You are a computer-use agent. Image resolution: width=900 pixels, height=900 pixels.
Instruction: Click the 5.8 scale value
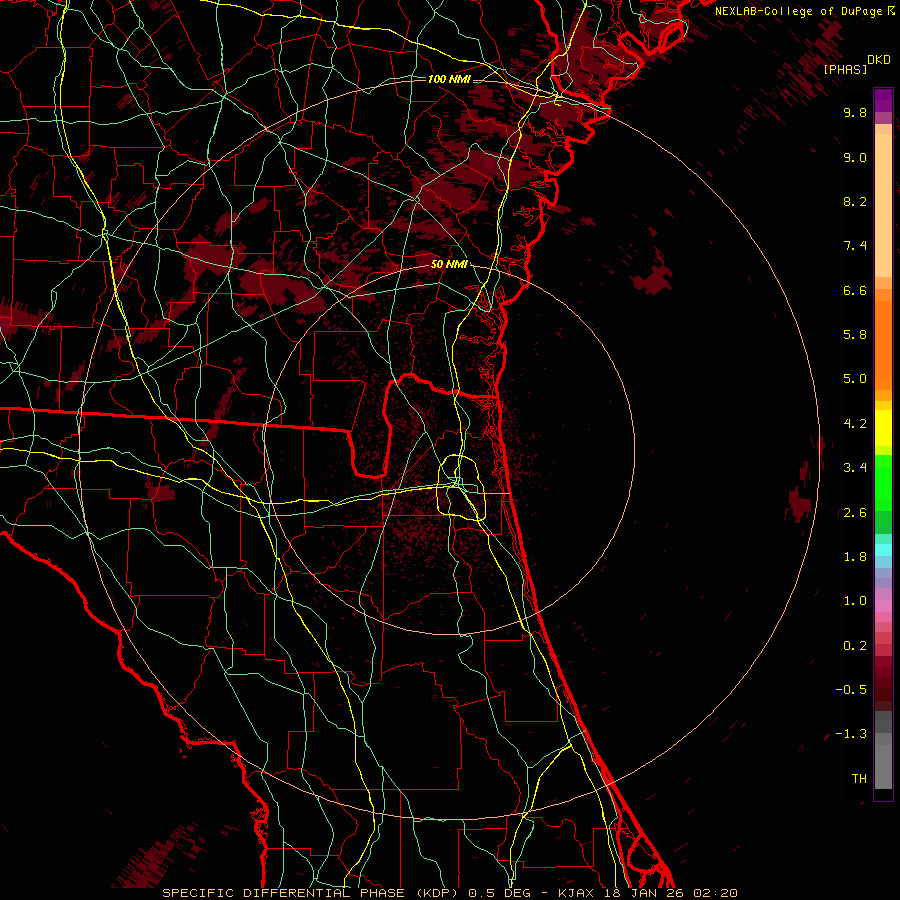pos(855,335)
